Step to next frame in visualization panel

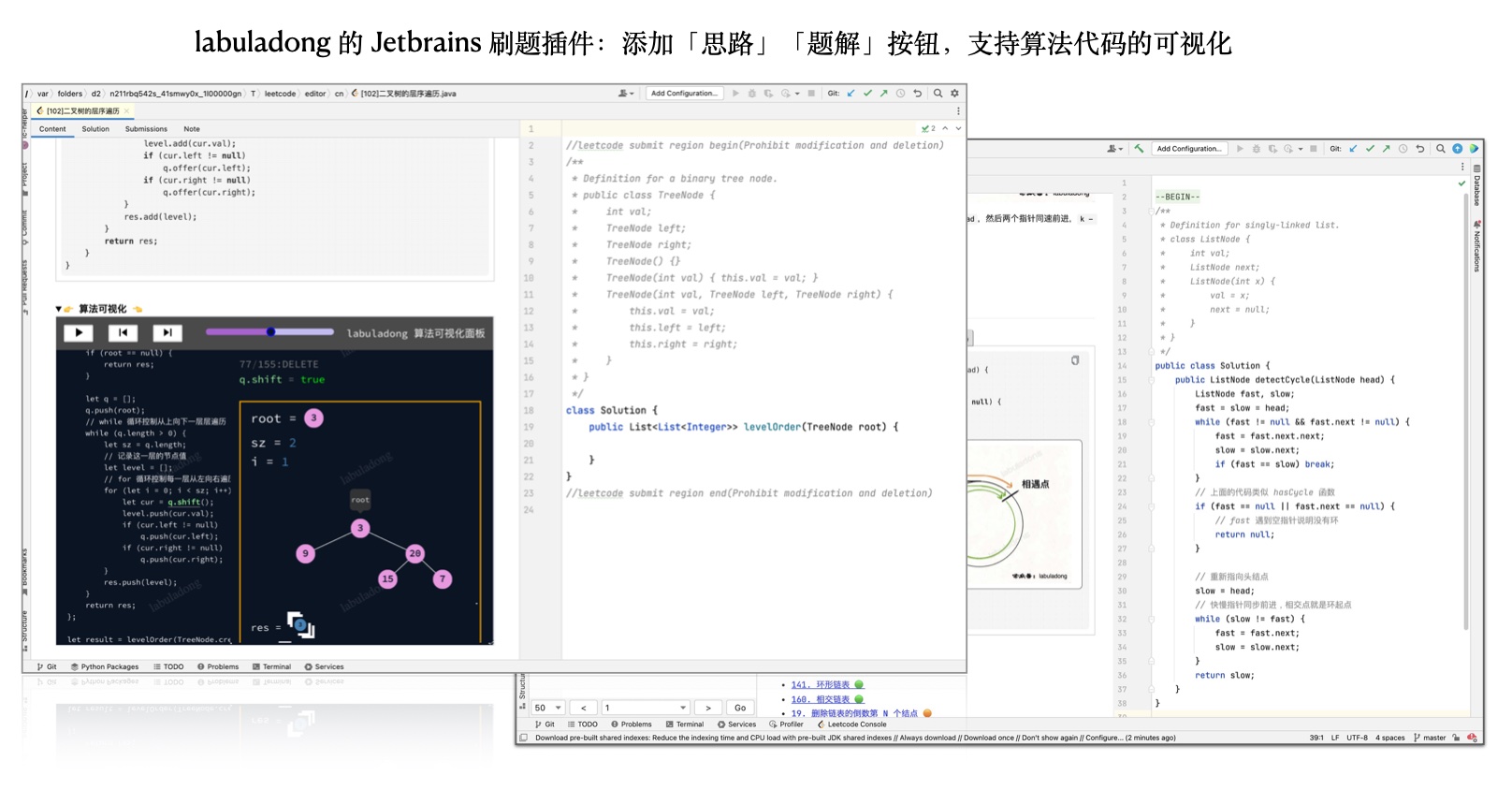coord(167,332)
